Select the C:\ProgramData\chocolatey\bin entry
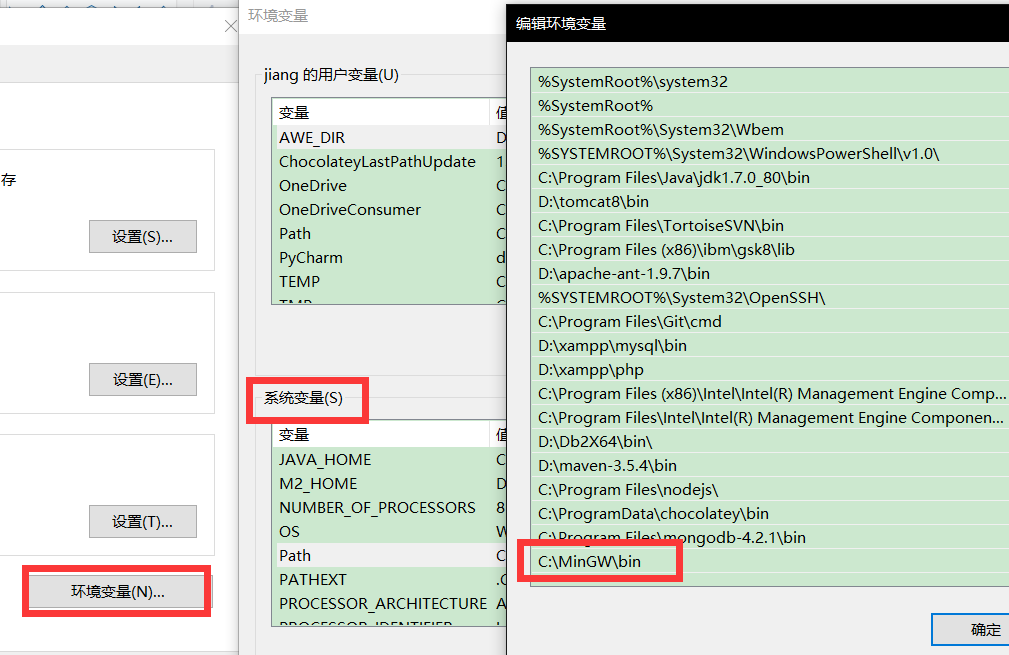 [770, 513]
